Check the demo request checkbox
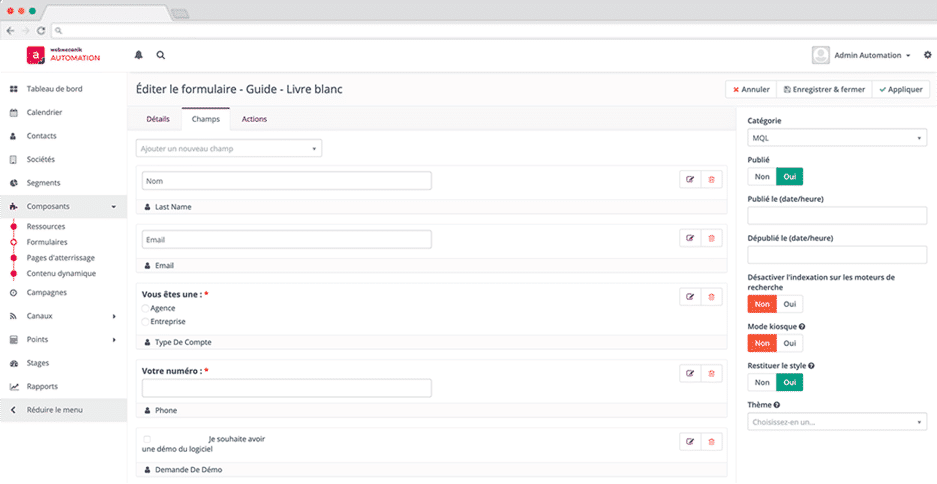This screenshot has width=937, height=484. pos(147,439)
